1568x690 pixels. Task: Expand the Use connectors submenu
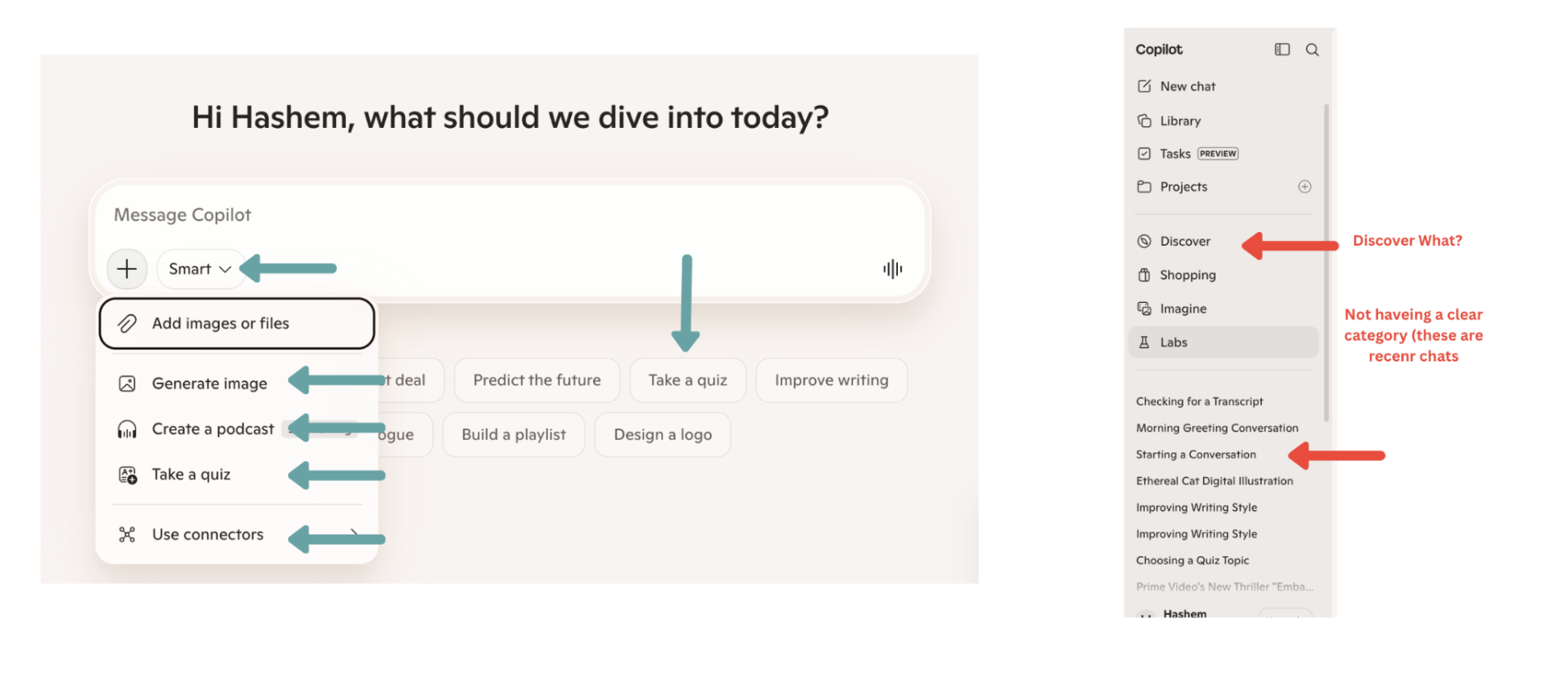(237, 535)
